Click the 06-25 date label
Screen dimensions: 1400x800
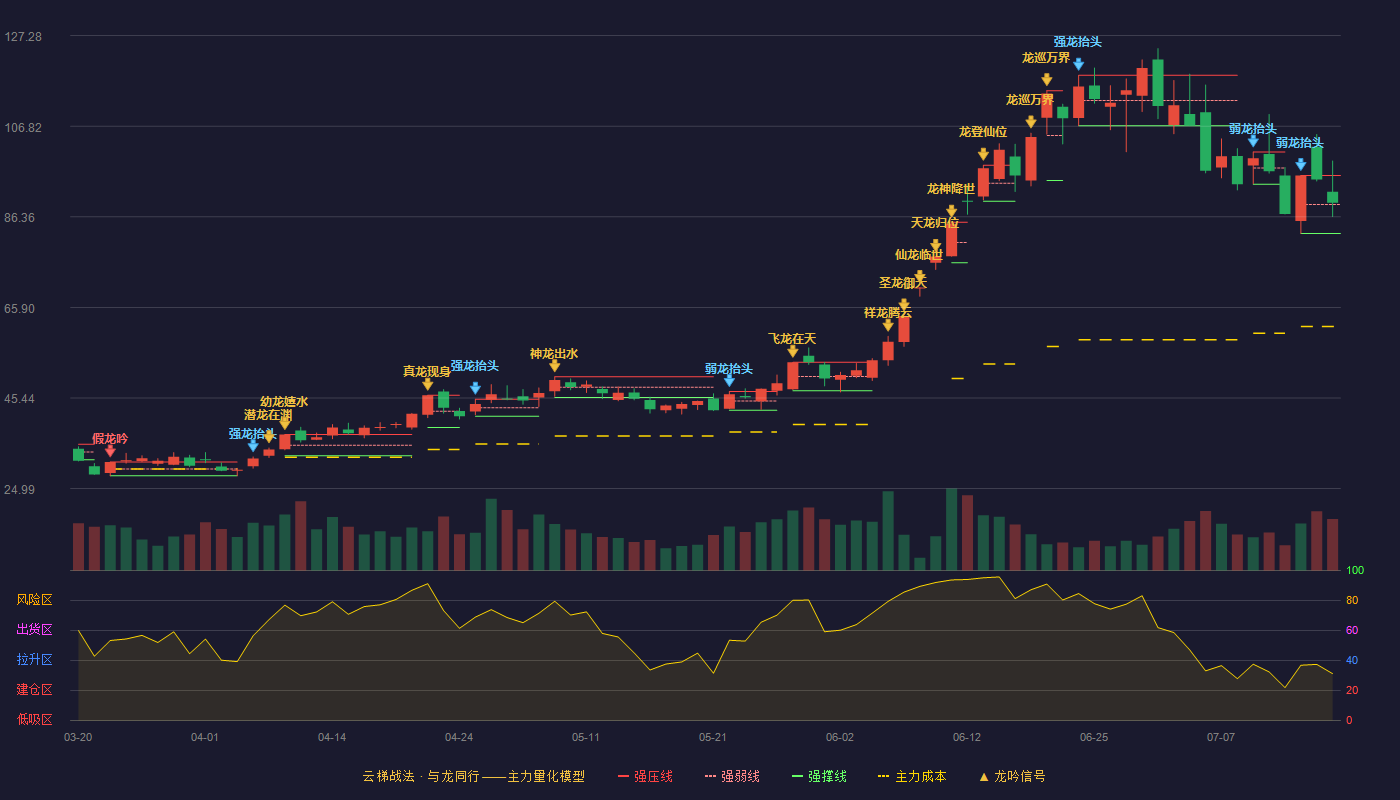coord(1094,737)
